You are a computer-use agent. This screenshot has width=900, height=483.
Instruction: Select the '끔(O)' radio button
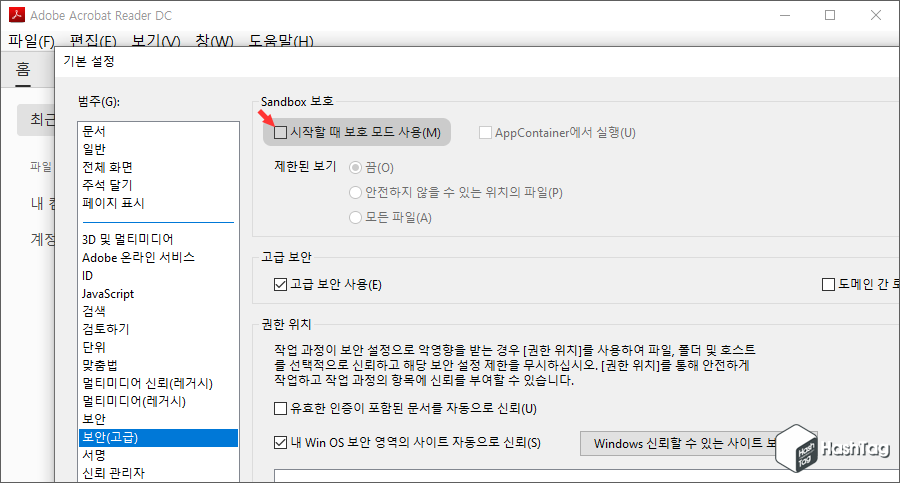(355, 168)
